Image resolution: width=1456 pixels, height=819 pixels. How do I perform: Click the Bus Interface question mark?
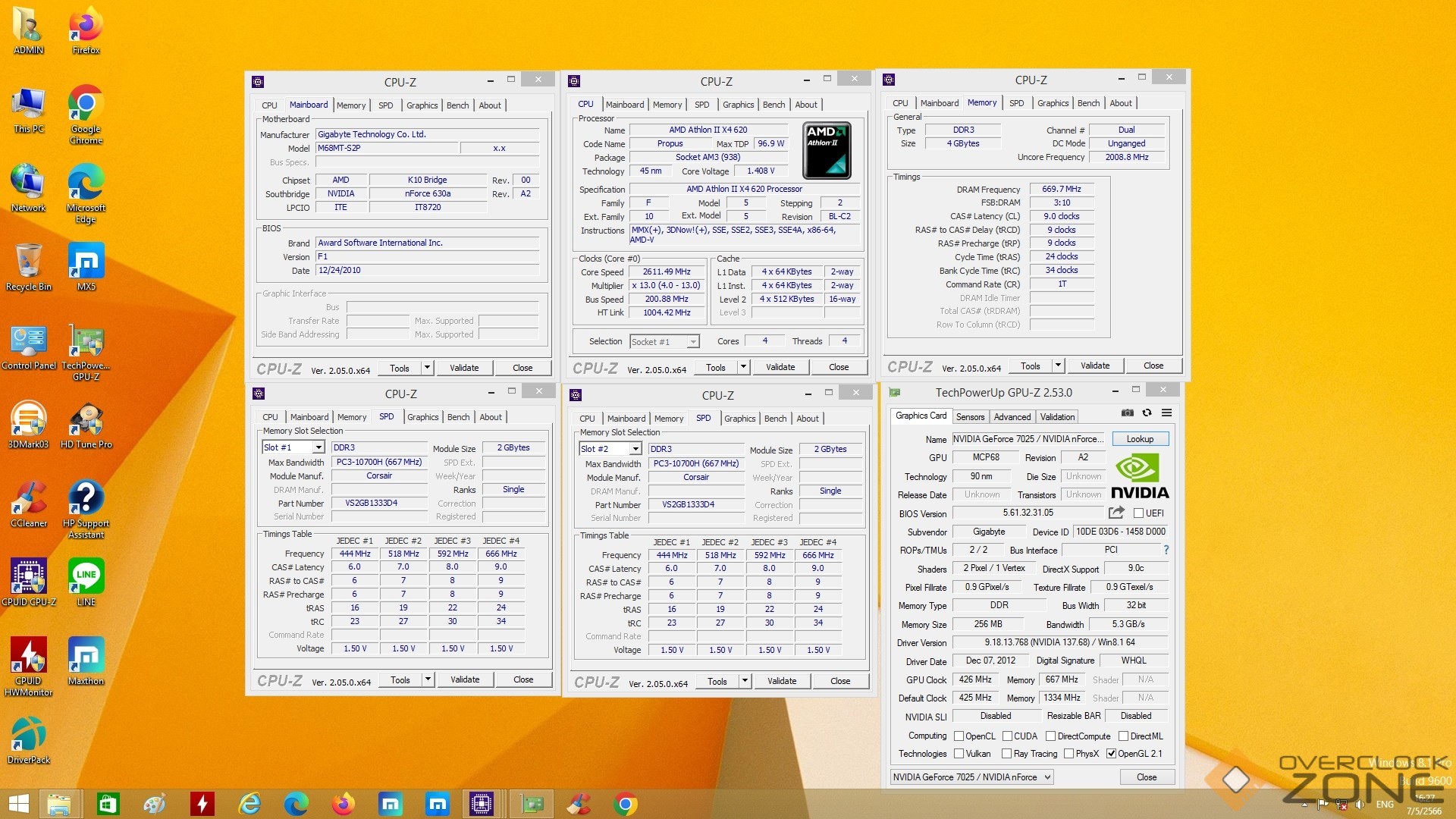coord(1166,551)
